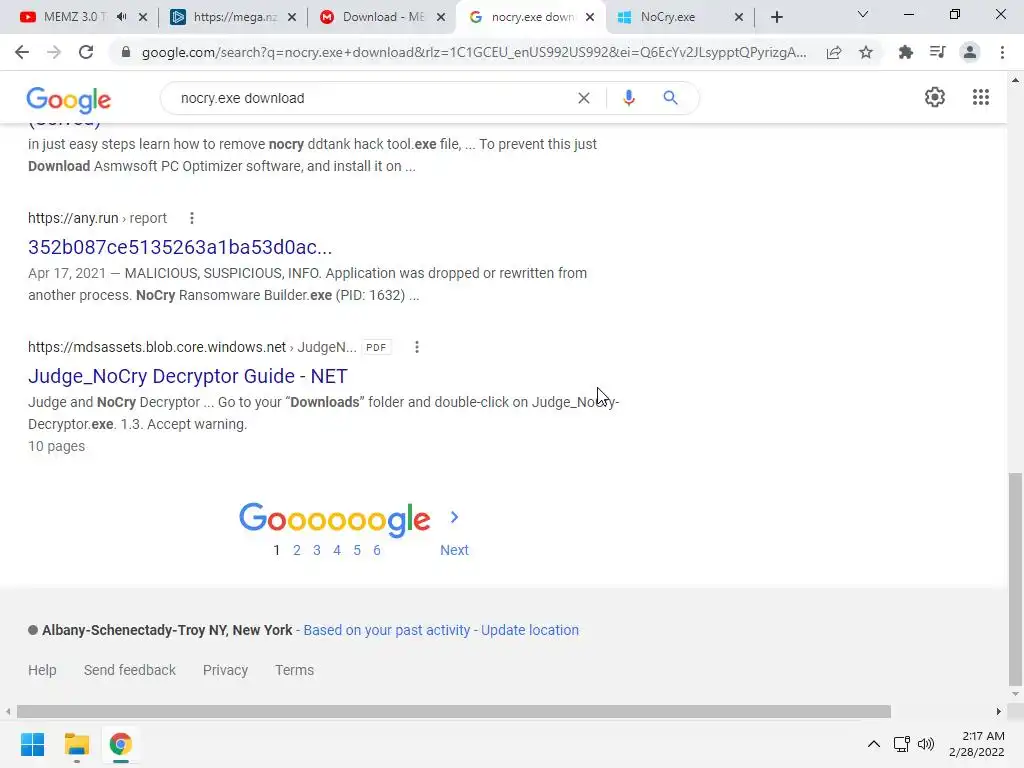Go to results page 4
This screenshot has height=768, width=1024.
coord(337,551)
